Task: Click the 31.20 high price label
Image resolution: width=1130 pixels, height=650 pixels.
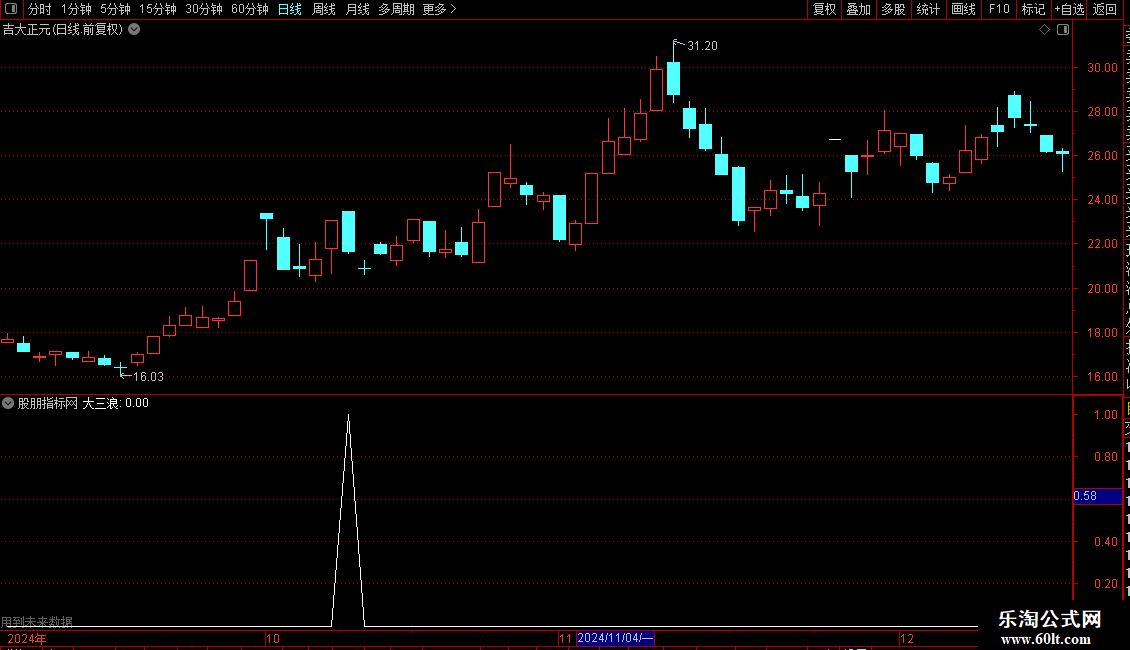Action: (x=702, y=46)
